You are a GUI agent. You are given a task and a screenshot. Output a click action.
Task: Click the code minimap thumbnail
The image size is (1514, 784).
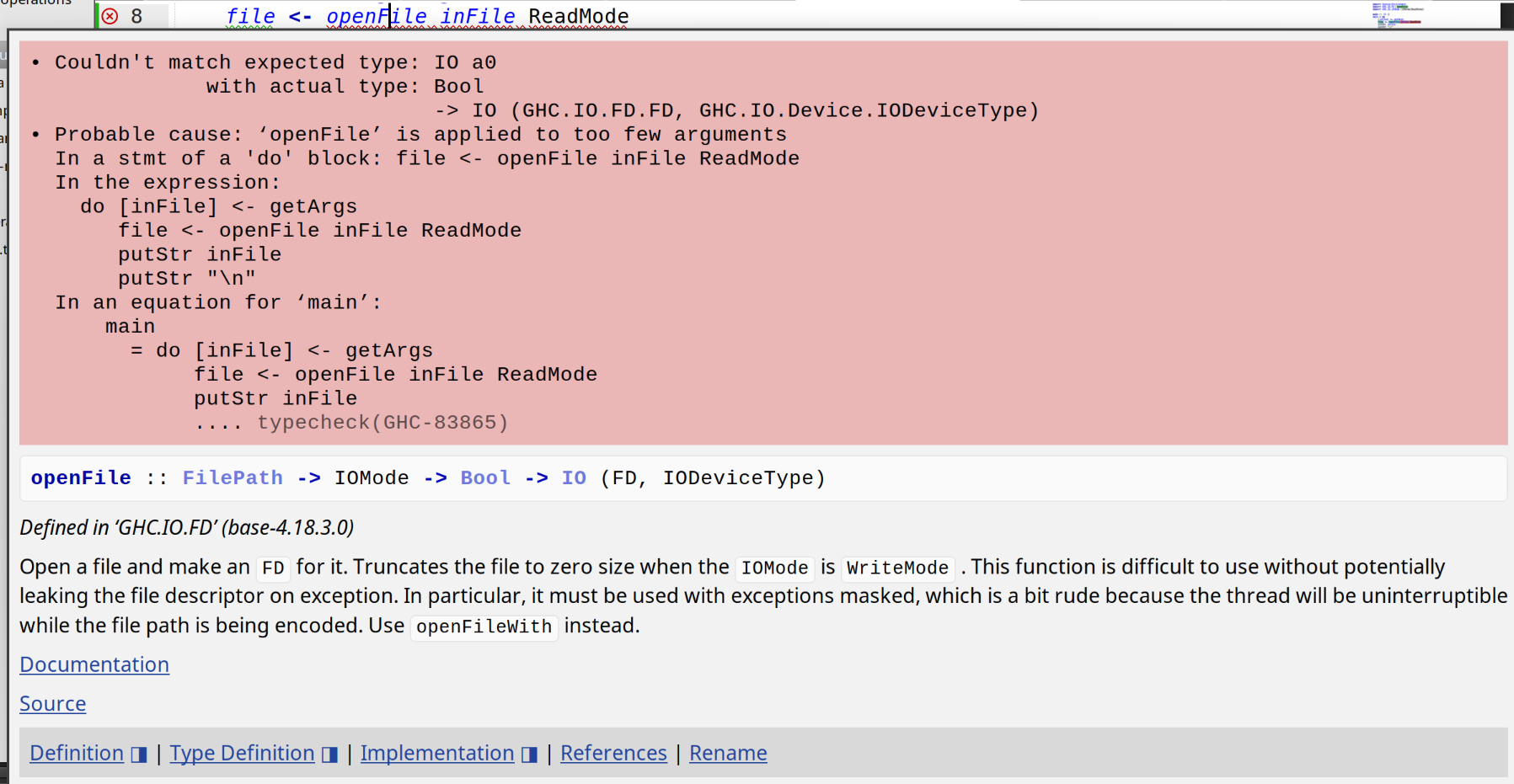coord(1396,14)
